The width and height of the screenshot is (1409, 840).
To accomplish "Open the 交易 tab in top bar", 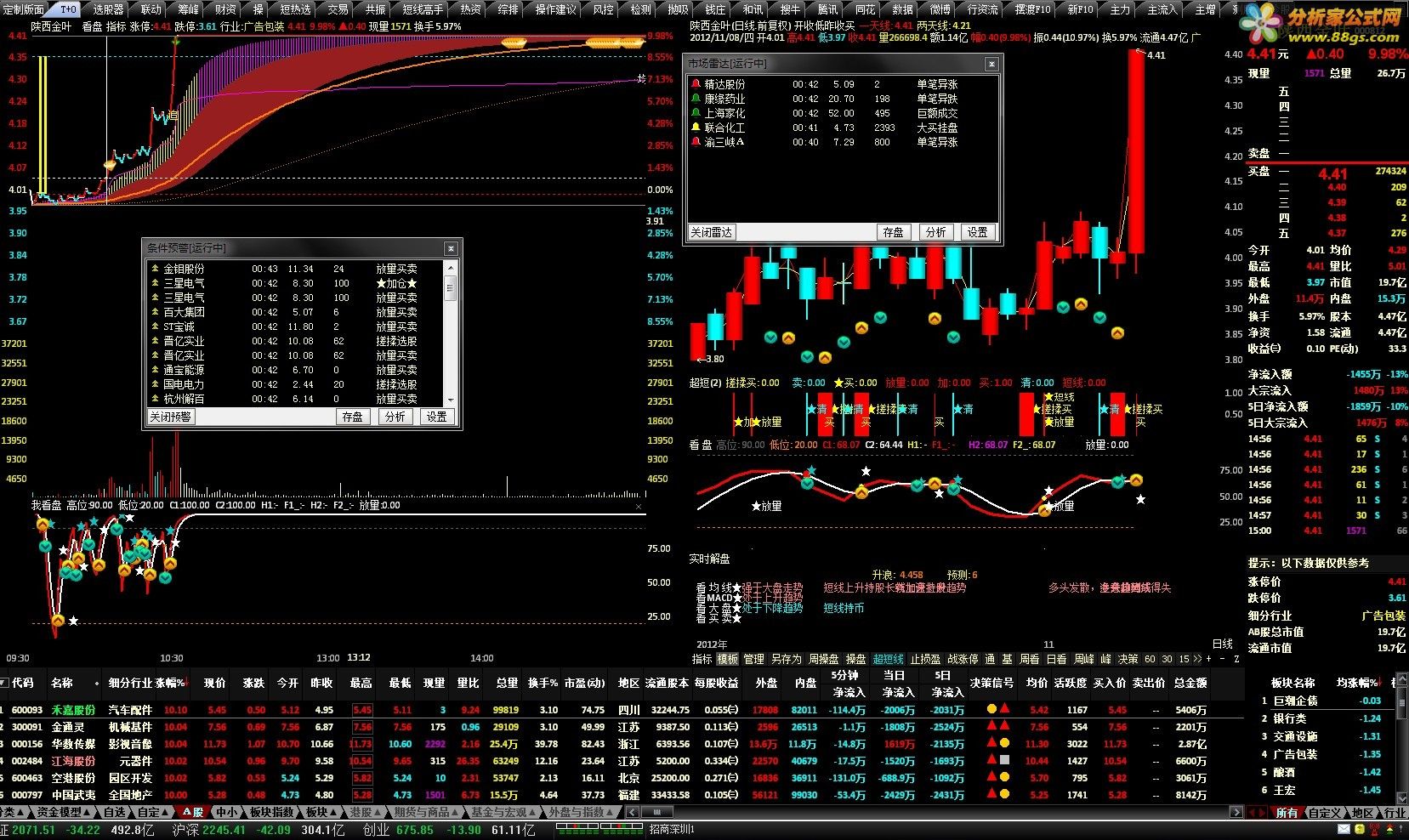I will (x=338, y=9).
